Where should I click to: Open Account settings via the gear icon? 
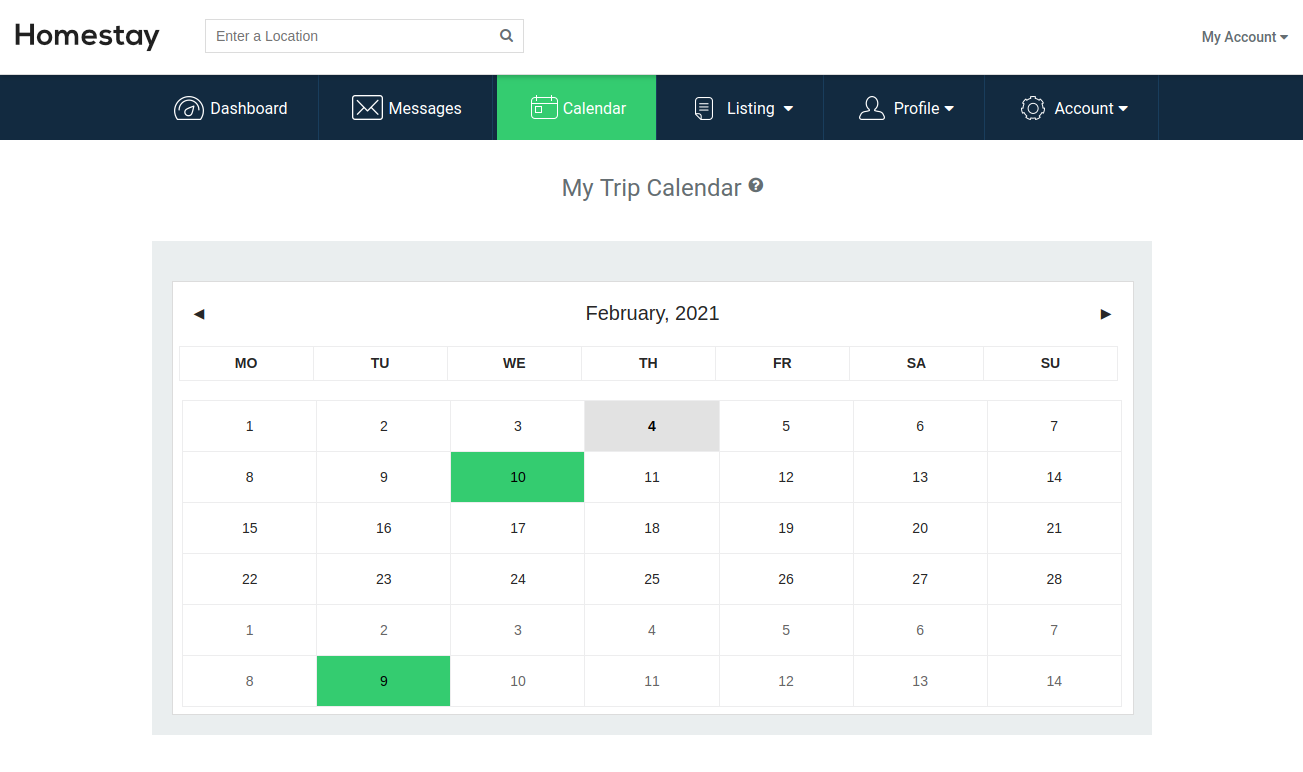[x=1032, y=108]
